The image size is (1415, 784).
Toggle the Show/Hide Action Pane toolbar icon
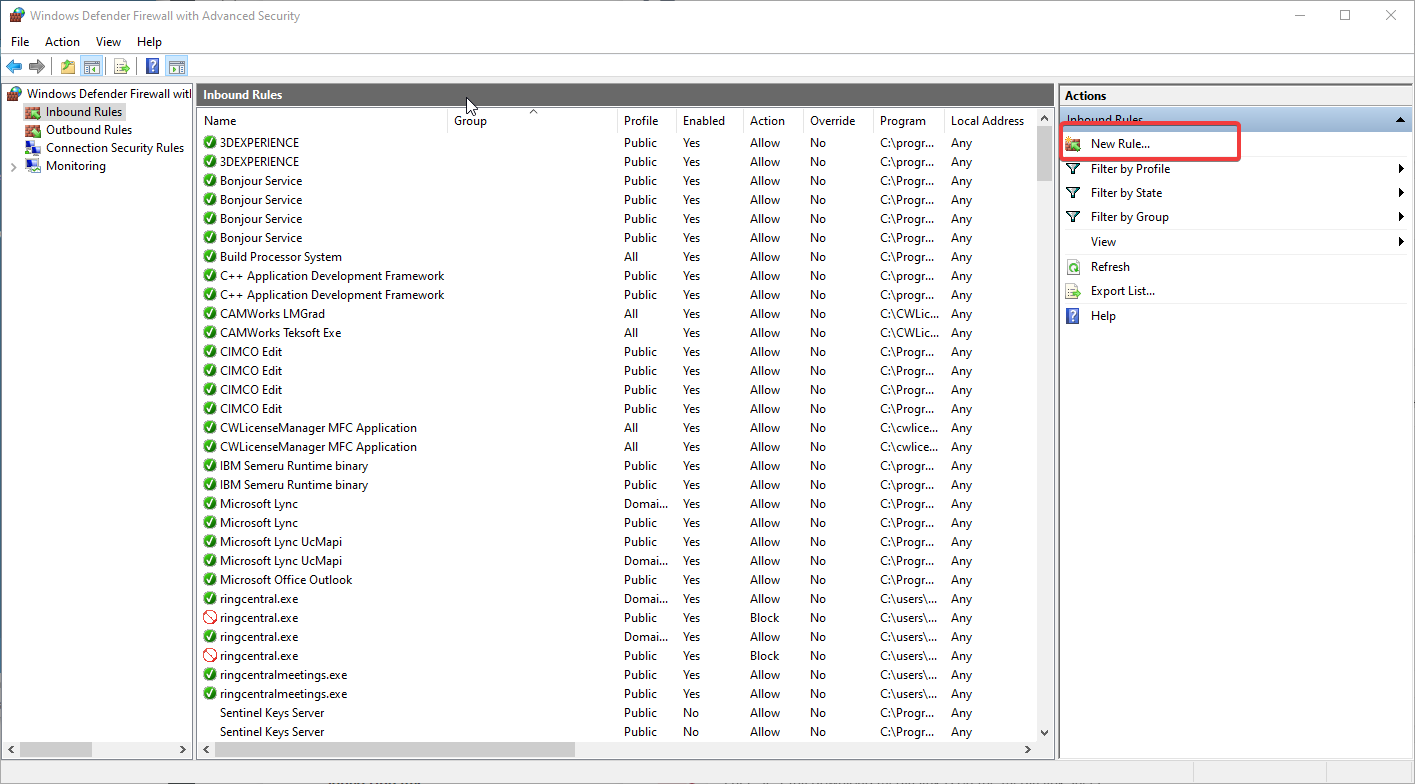coord(177,67)
